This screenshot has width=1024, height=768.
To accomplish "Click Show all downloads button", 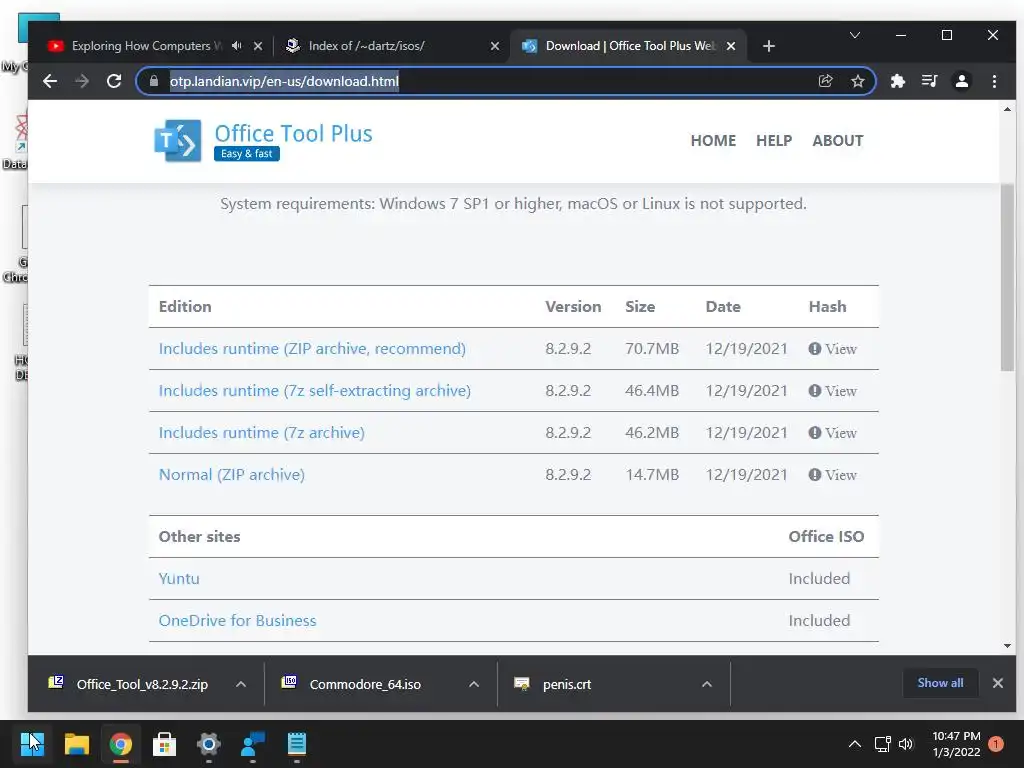I will (x=940, y=683).
